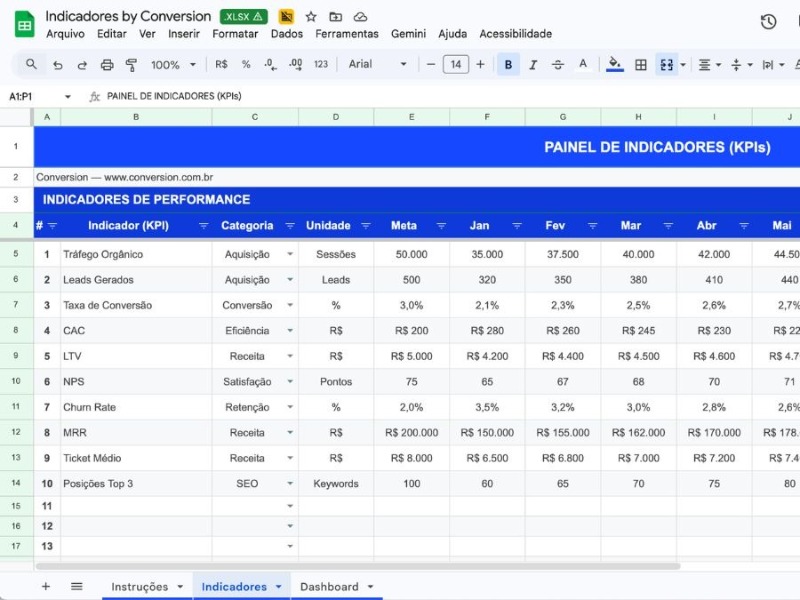
Task: Click the print icon in toolbar
Action: click(107, 65)
